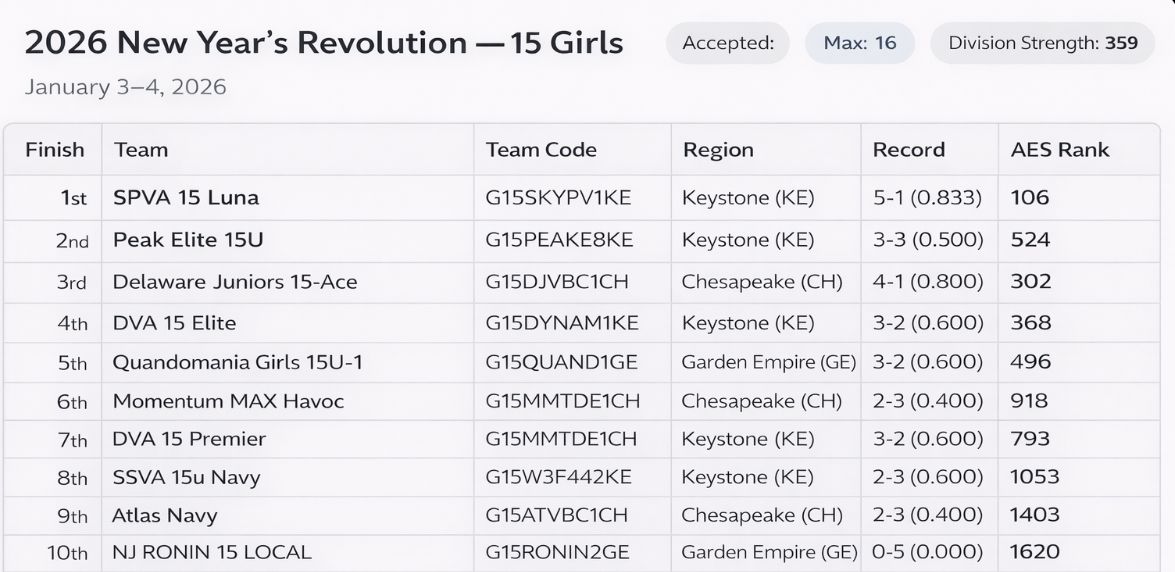Click the Finish column header
Image resolution: width=1175 pixels, height=572 pixels.
[54, 150]
